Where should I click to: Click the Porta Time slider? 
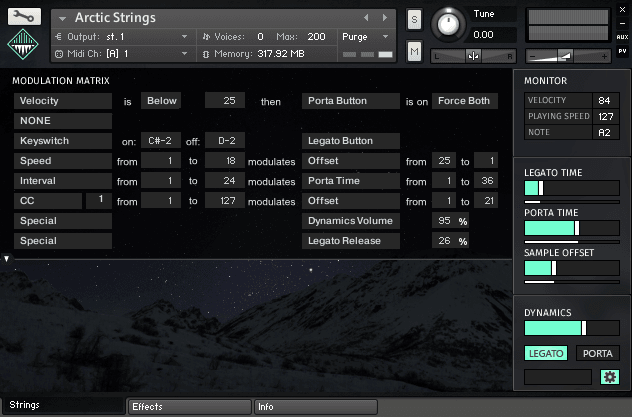click(x=572, y=228)
